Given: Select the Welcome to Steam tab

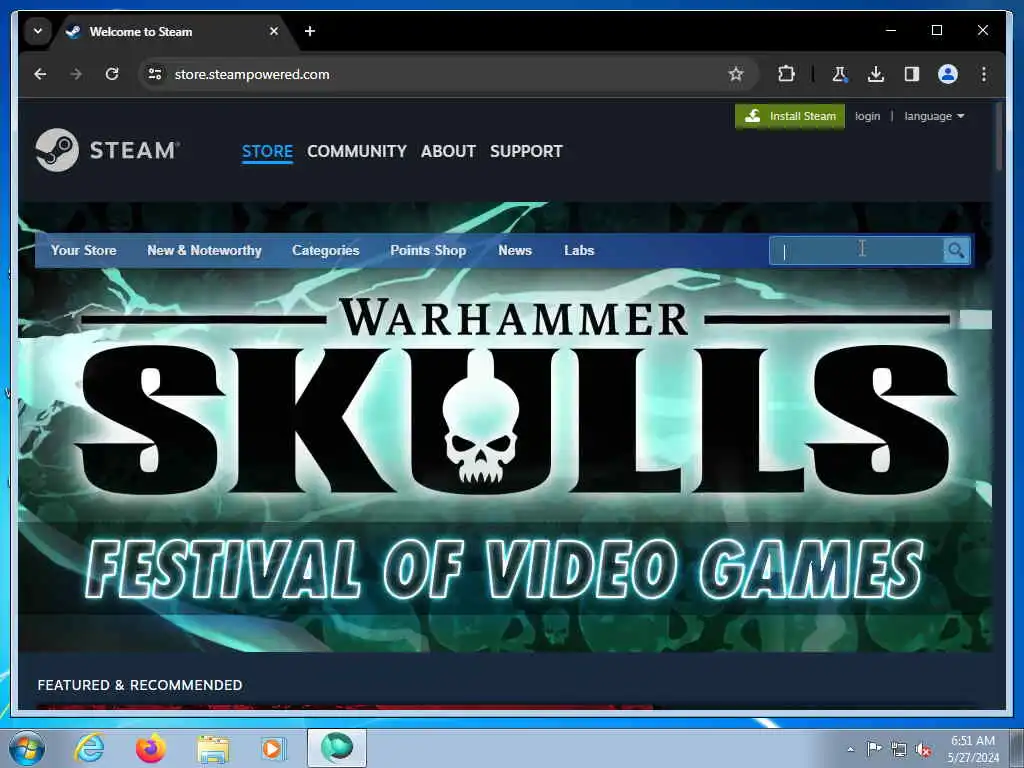Looking at the screenshot, I should click(x=171, y=31).
